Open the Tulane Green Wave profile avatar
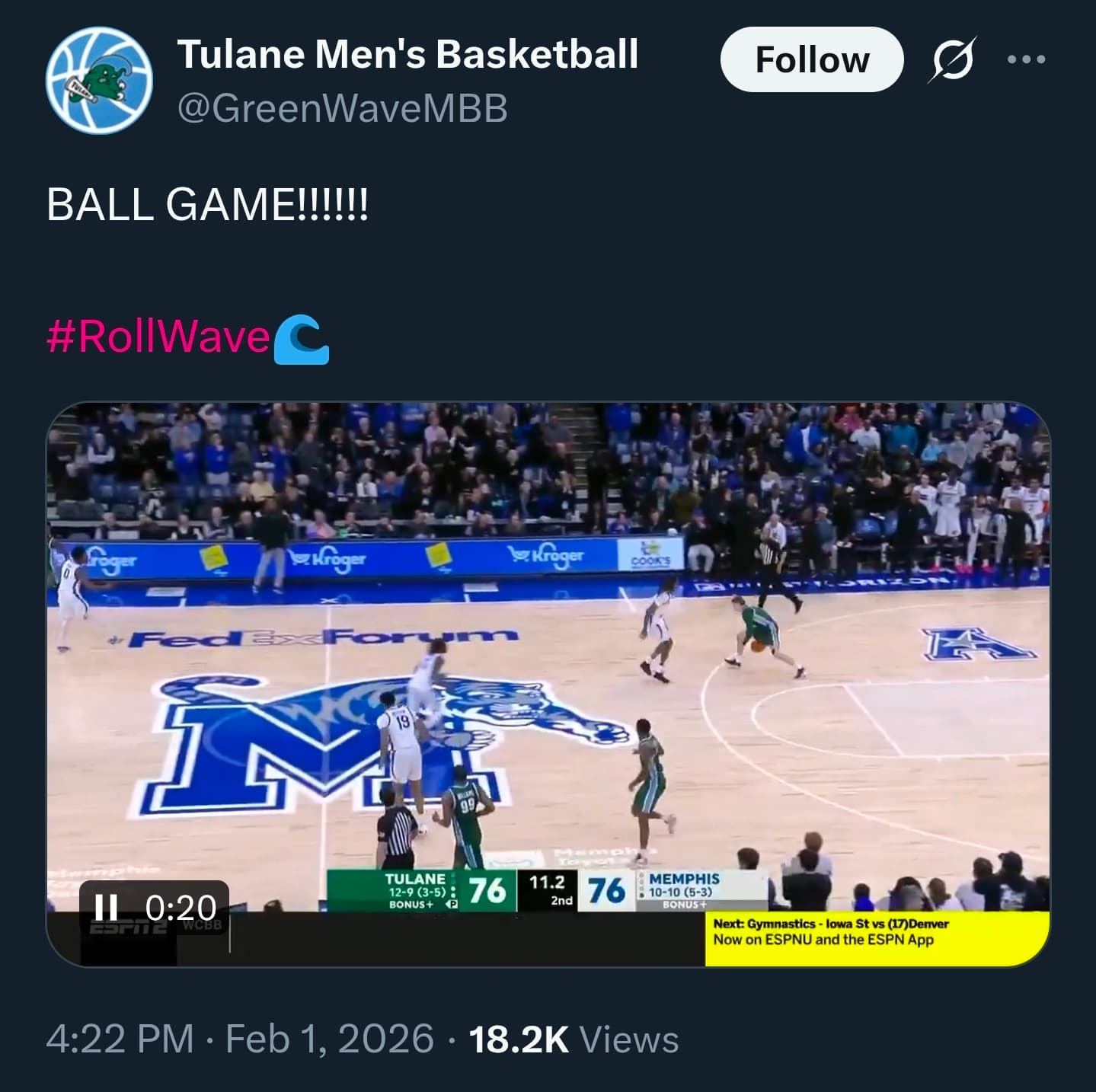The height and width of the screenshot is (1092, 1096). 99,81
